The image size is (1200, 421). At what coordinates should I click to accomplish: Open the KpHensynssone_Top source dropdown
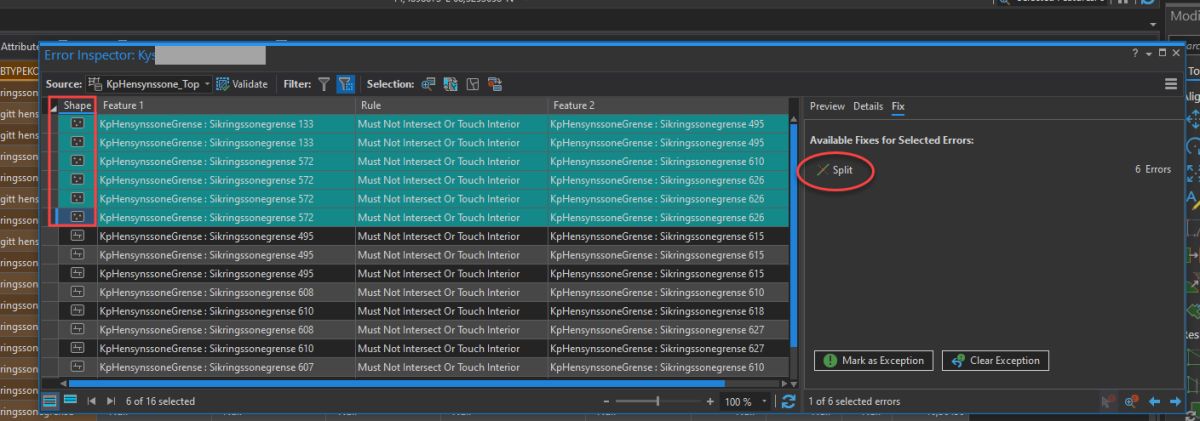pyautogui.click(x=149, y=84)
